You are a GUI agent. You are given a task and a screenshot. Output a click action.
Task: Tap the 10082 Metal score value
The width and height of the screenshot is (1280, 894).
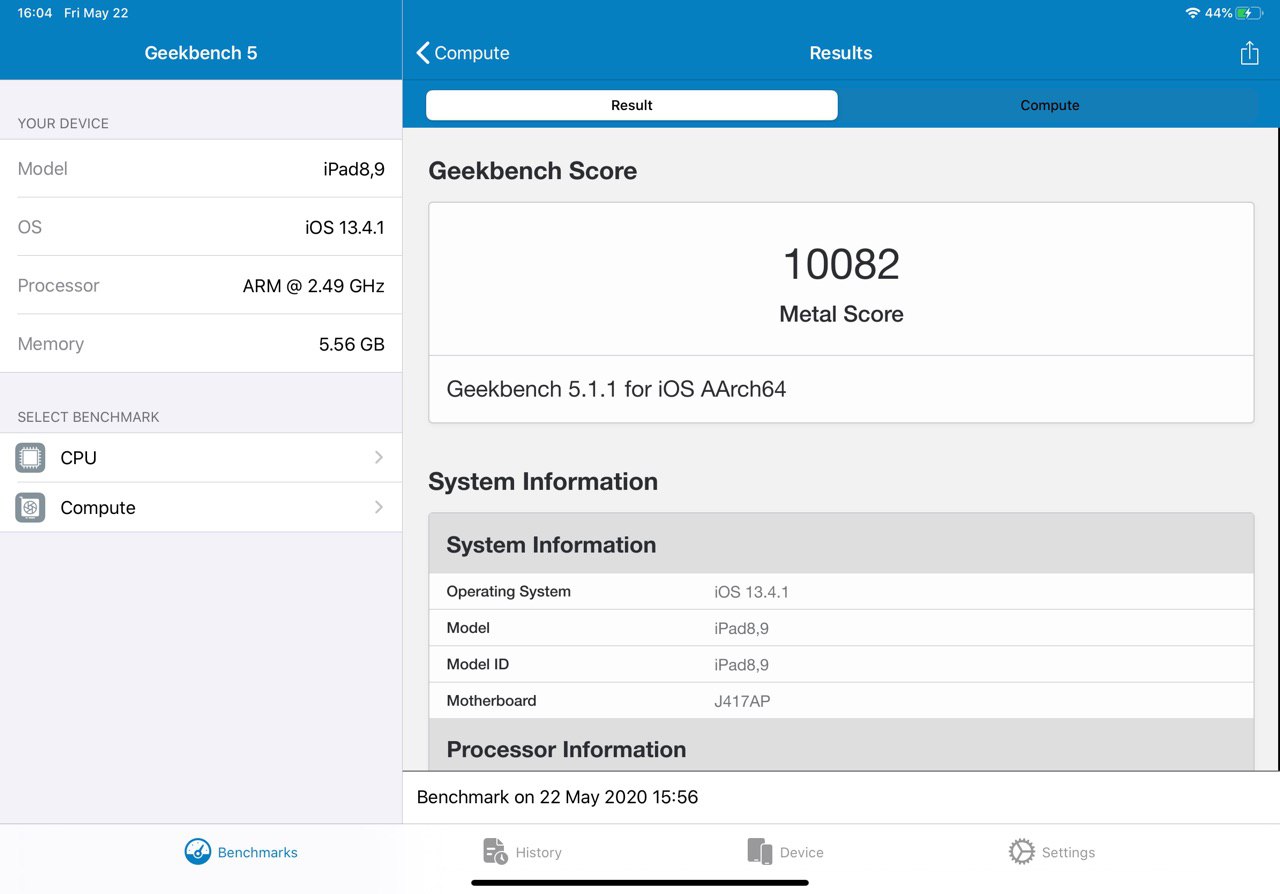pyautogui.click(x=841, y=265)
